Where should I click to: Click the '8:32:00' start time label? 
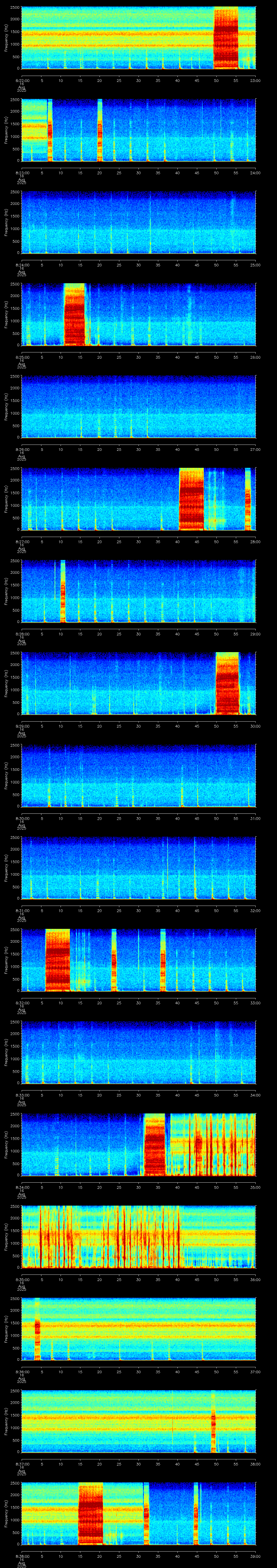22,1003
